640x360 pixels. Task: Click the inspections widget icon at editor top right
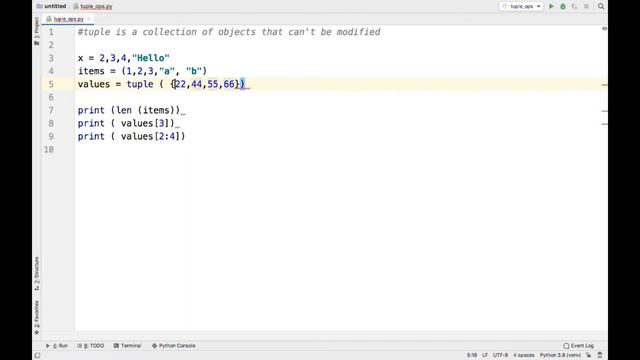click(x=604, y=29)
